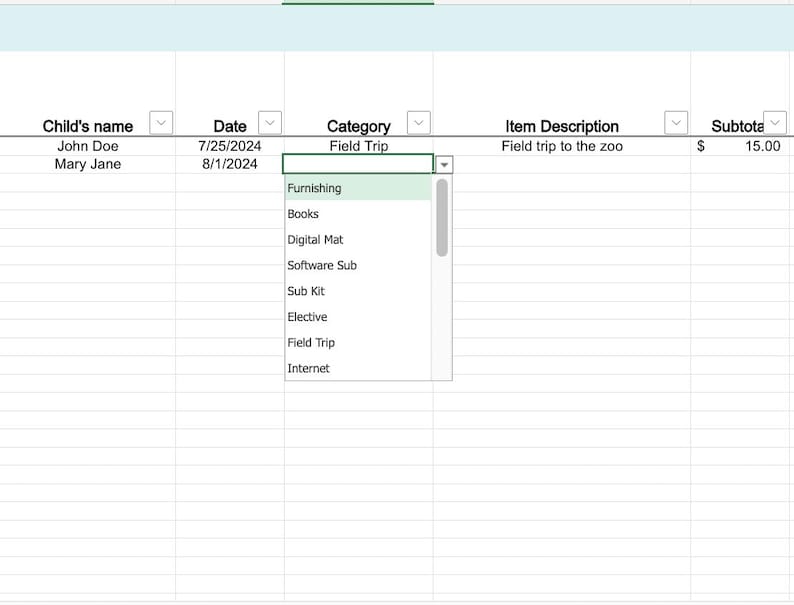Select the Mary Jane cell
Image resolution: width=794 pixels, height=605 pixels.
pyautogui.click(x=88, y=164)
